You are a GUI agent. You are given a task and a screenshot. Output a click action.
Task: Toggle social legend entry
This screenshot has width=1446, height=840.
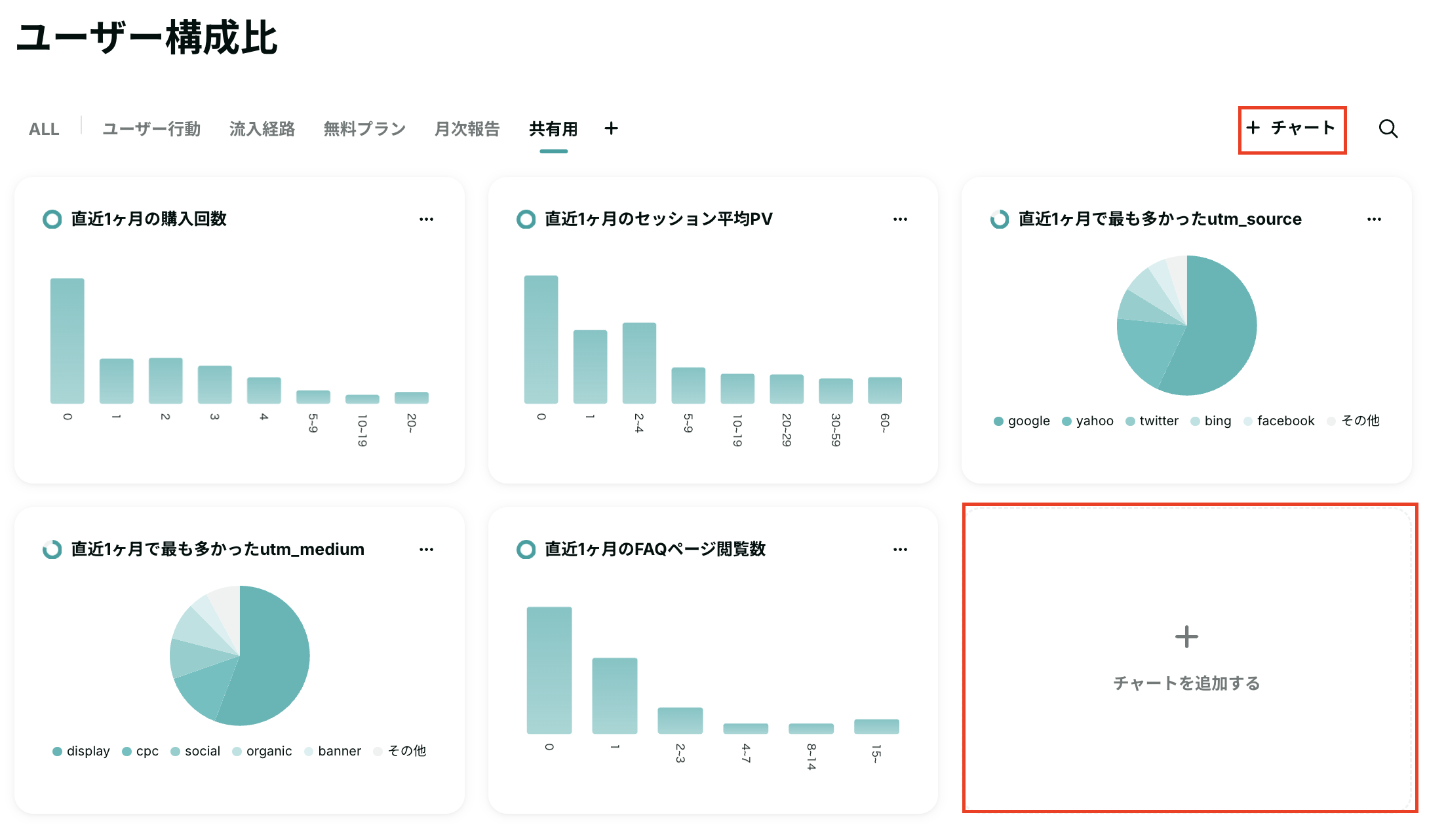tap(195, 751)
